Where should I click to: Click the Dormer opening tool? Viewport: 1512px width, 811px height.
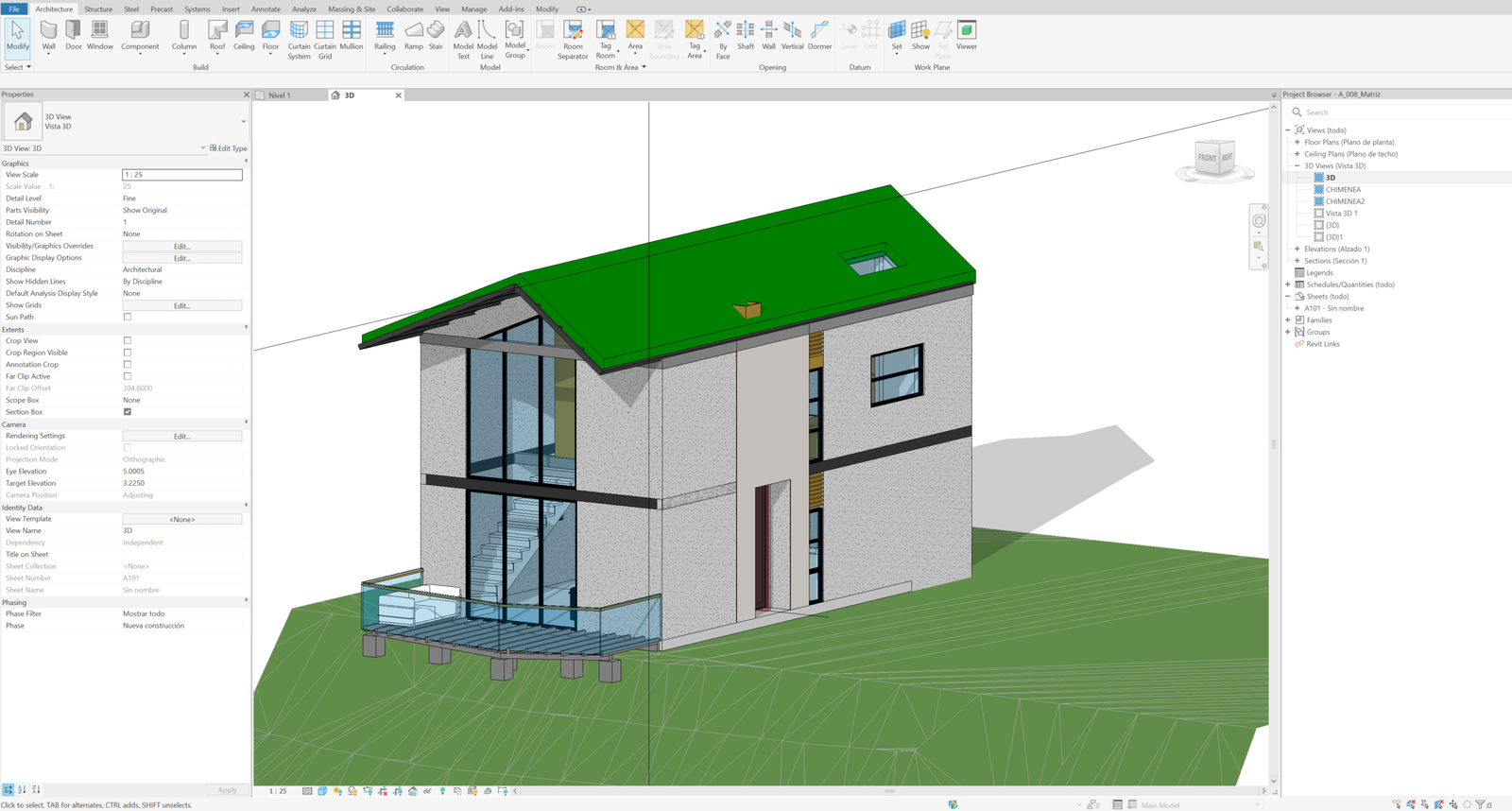(819, 36)
